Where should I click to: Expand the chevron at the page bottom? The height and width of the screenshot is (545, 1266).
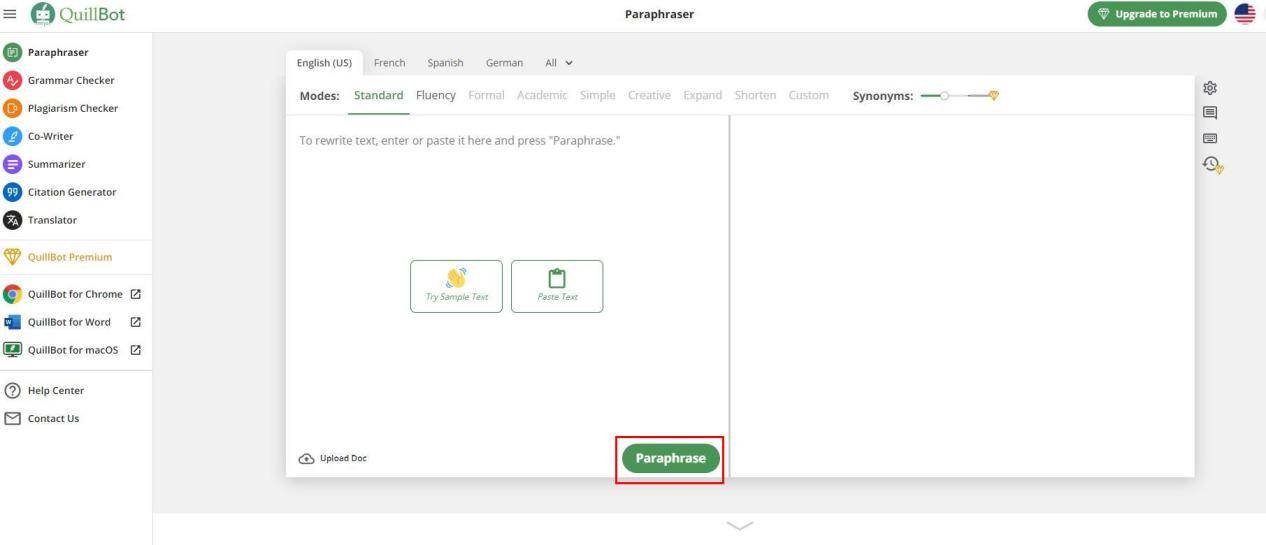(x=739, y=525)
